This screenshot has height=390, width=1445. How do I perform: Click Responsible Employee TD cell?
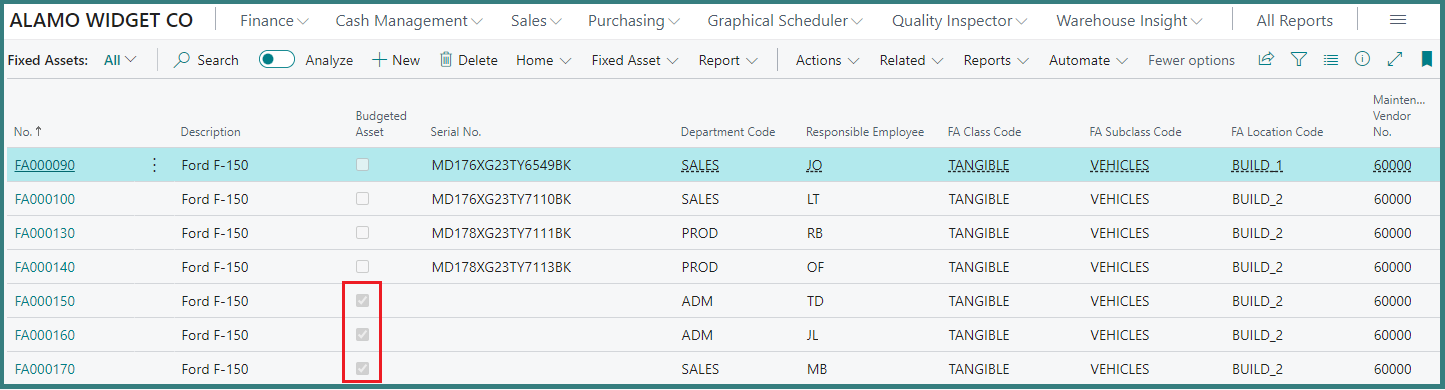pyautogui.click(x=815, y=301)
